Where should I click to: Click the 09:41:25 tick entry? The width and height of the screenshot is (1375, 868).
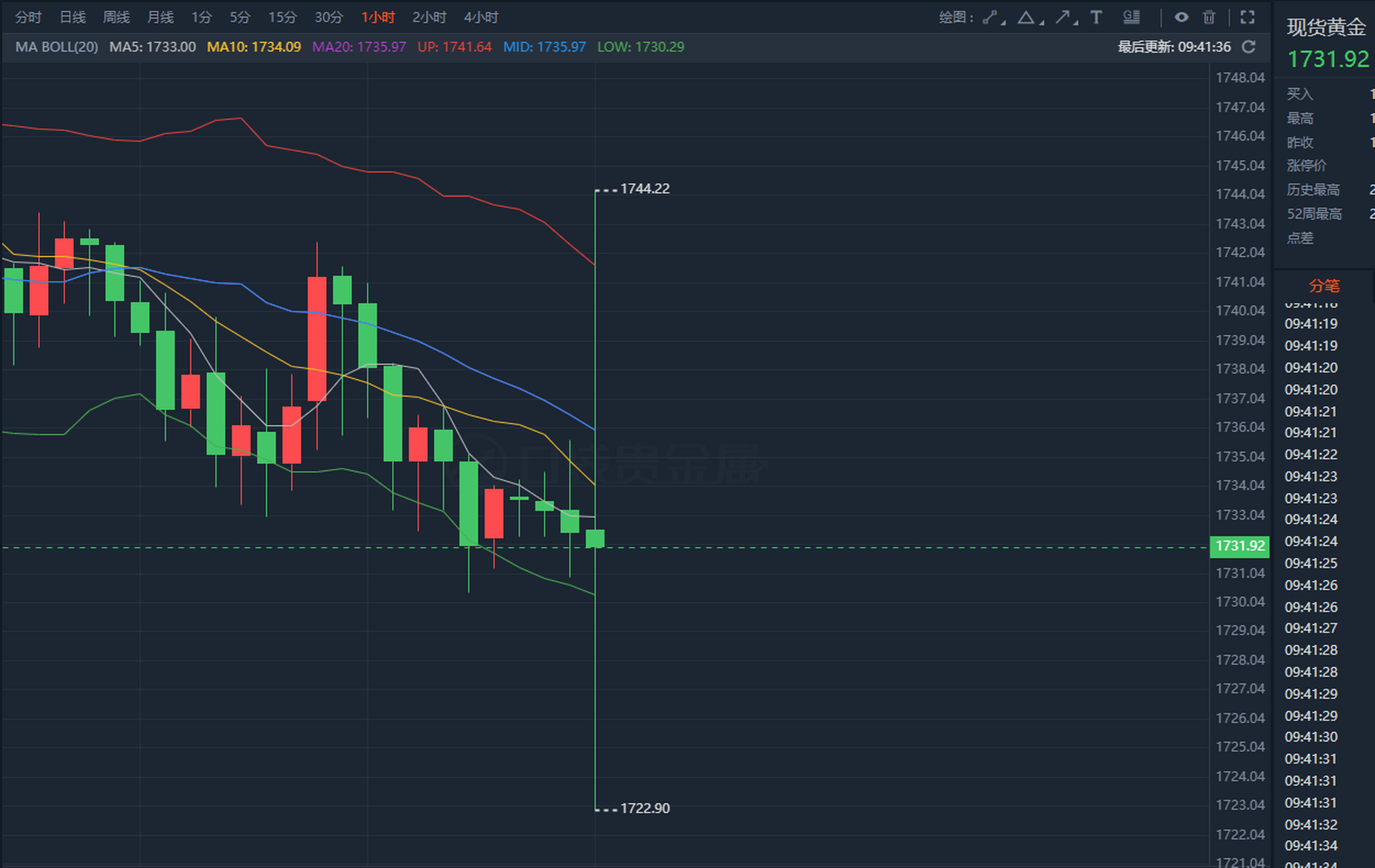1311,564
